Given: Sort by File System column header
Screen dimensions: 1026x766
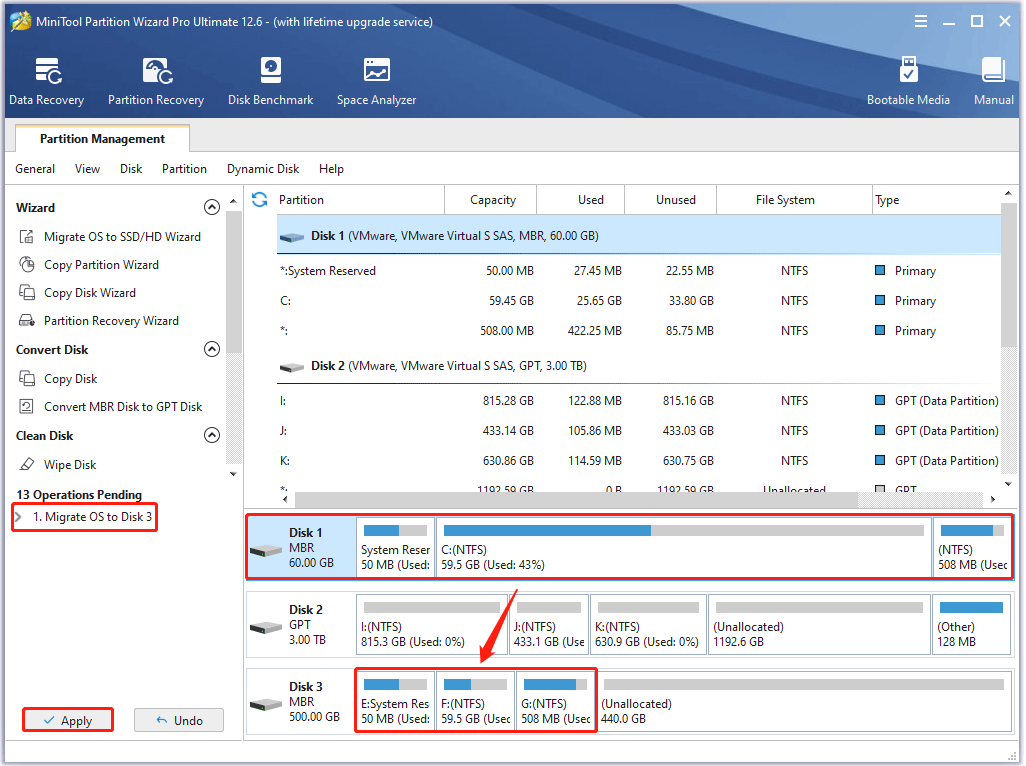Looking at the screenshot, I should pos(795,200).
